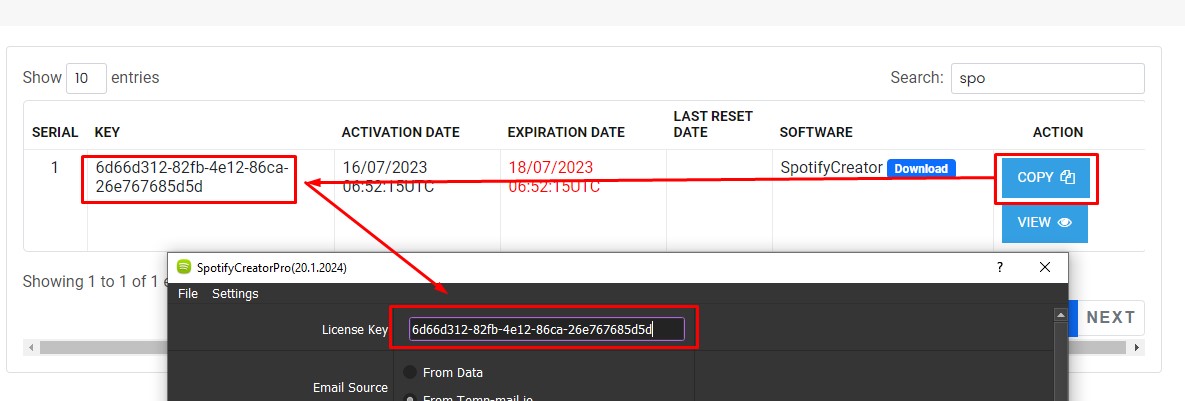
Task: Click the serial number 1 cell
Action: [54, 168]
